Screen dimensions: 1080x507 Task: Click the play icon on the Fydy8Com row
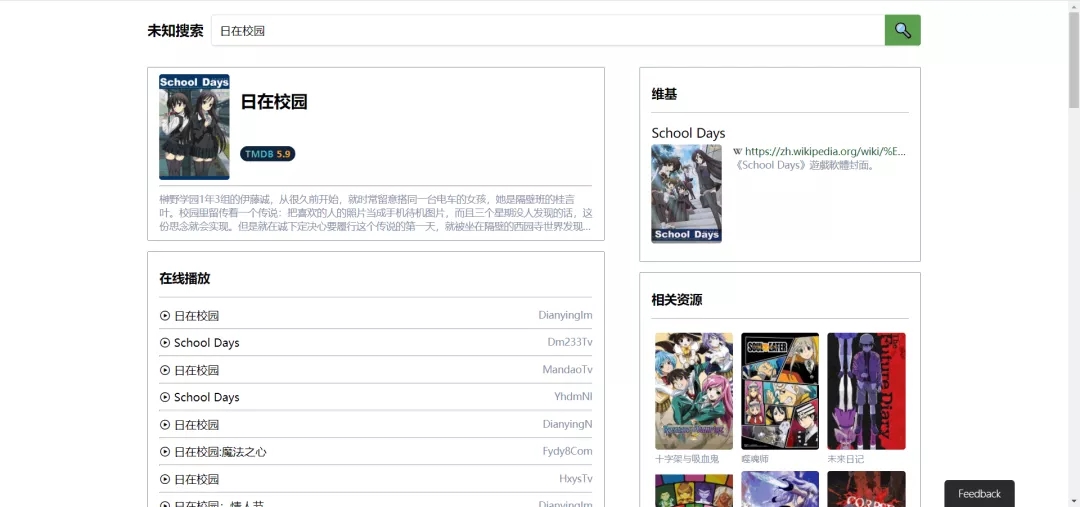point(165,452)
